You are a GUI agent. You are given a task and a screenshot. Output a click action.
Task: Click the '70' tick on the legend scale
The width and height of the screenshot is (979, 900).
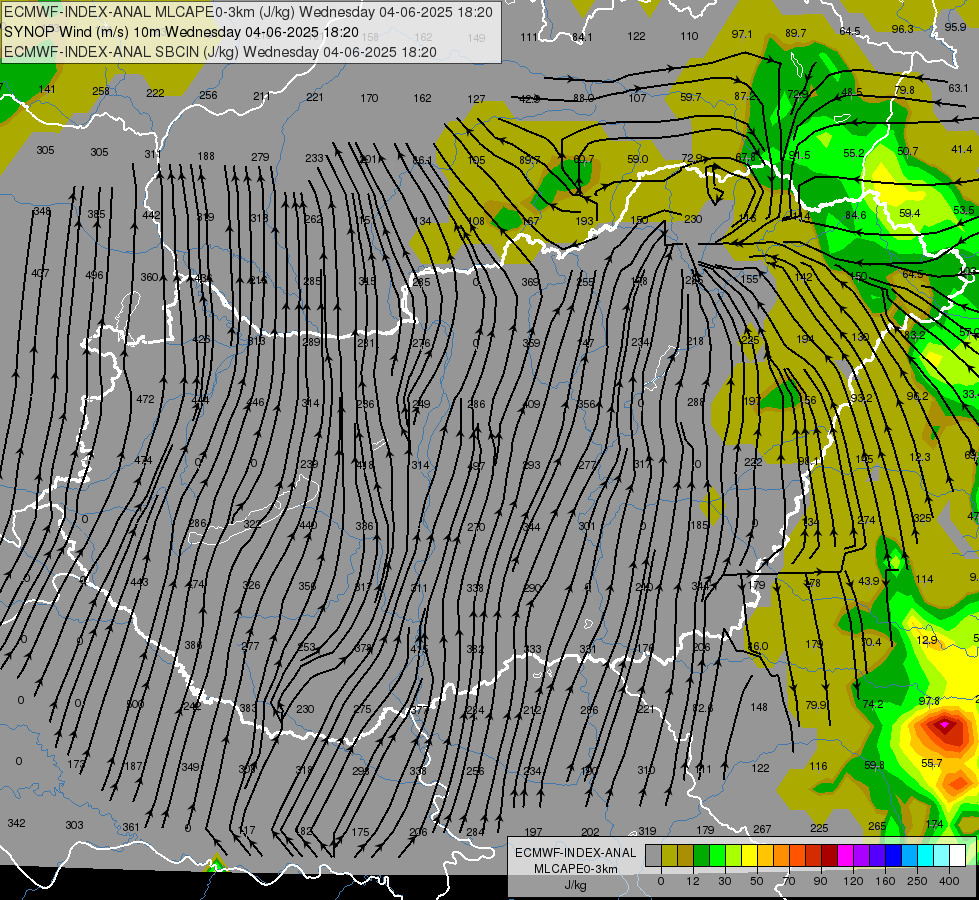[789, 881]
